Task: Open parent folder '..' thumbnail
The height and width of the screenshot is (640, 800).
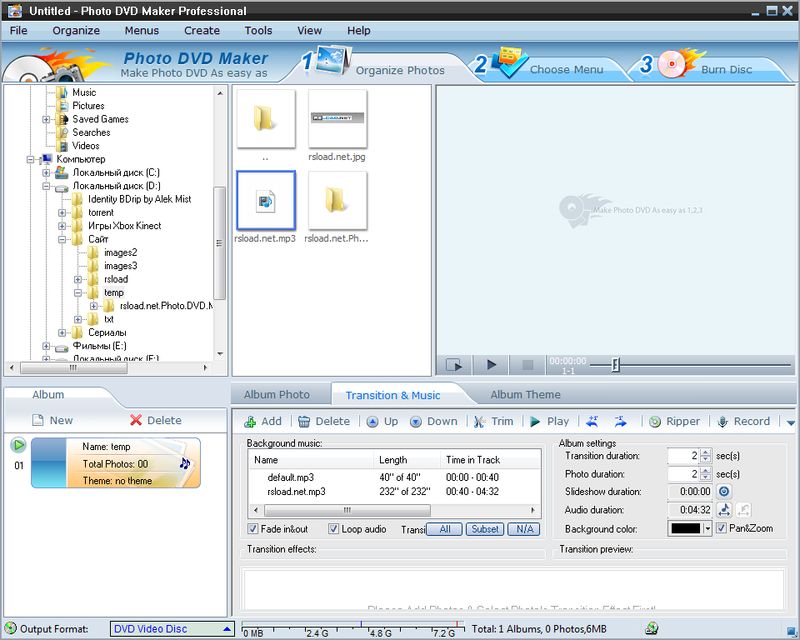Action: (x=266, y=118)
